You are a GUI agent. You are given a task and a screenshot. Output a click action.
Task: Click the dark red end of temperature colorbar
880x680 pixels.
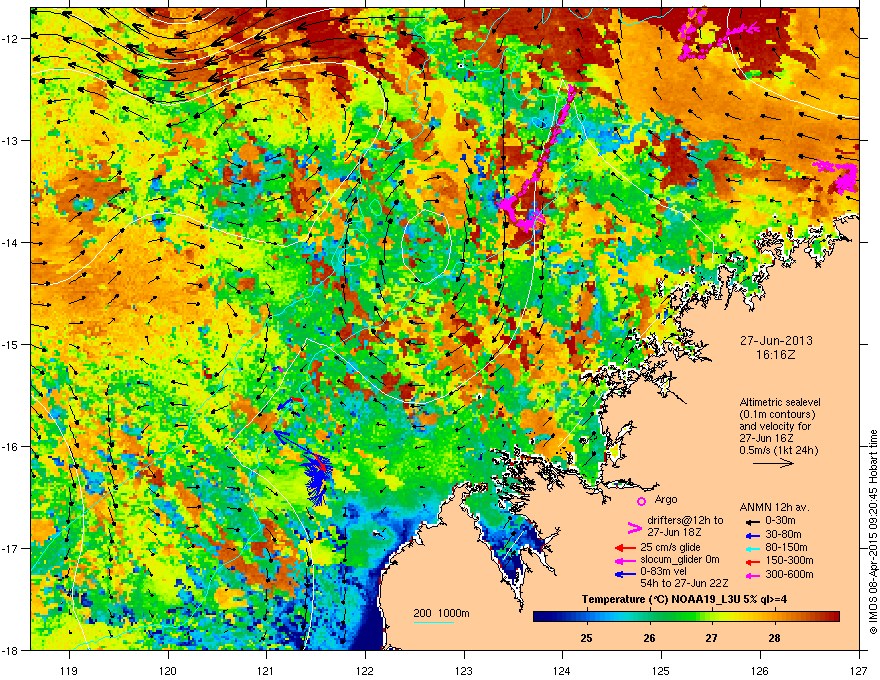[833, 617]
